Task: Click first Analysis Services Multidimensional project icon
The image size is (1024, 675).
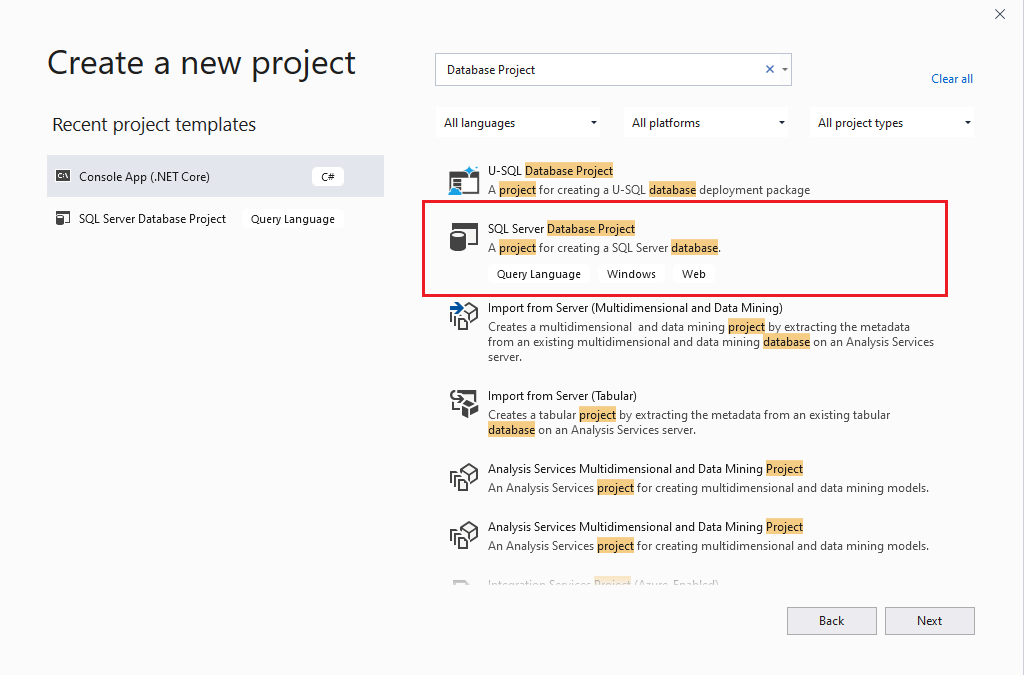Action: 464,478
